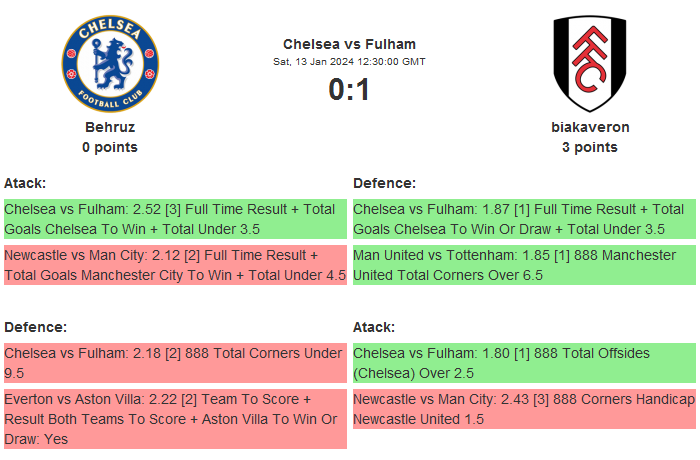Click biakaveron's 3 points label
700x460 pixels.
coord(590,147)
